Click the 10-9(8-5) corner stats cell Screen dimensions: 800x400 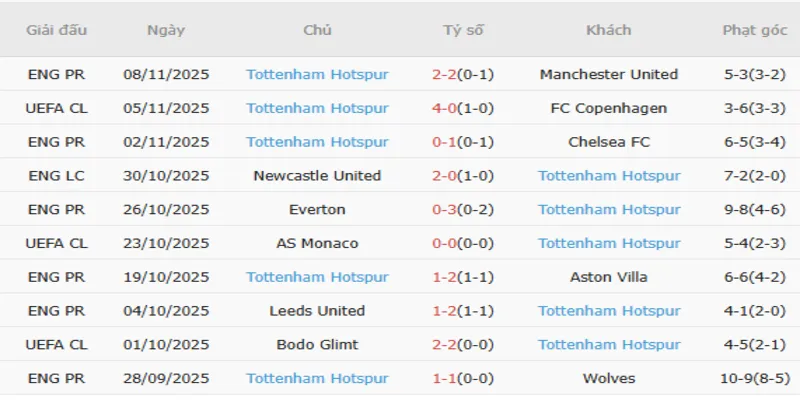(755, 379)
